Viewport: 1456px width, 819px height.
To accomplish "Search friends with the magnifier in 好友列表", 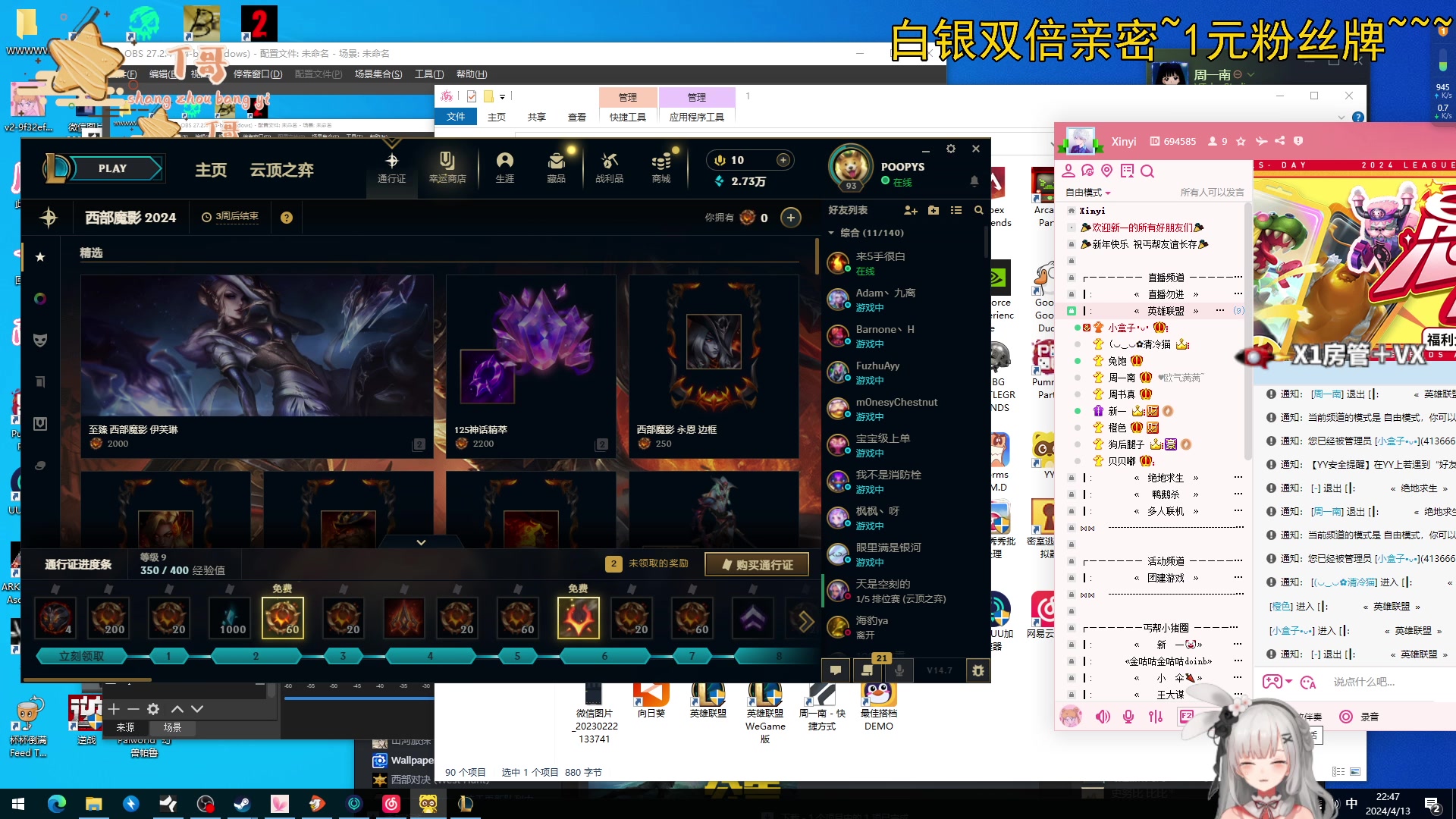I will [979, 210].
